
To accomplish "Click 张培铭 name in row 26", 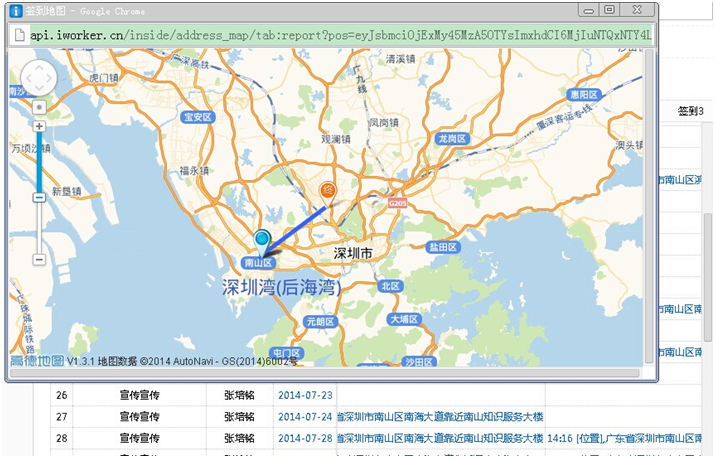I will [x=239, y=395].
